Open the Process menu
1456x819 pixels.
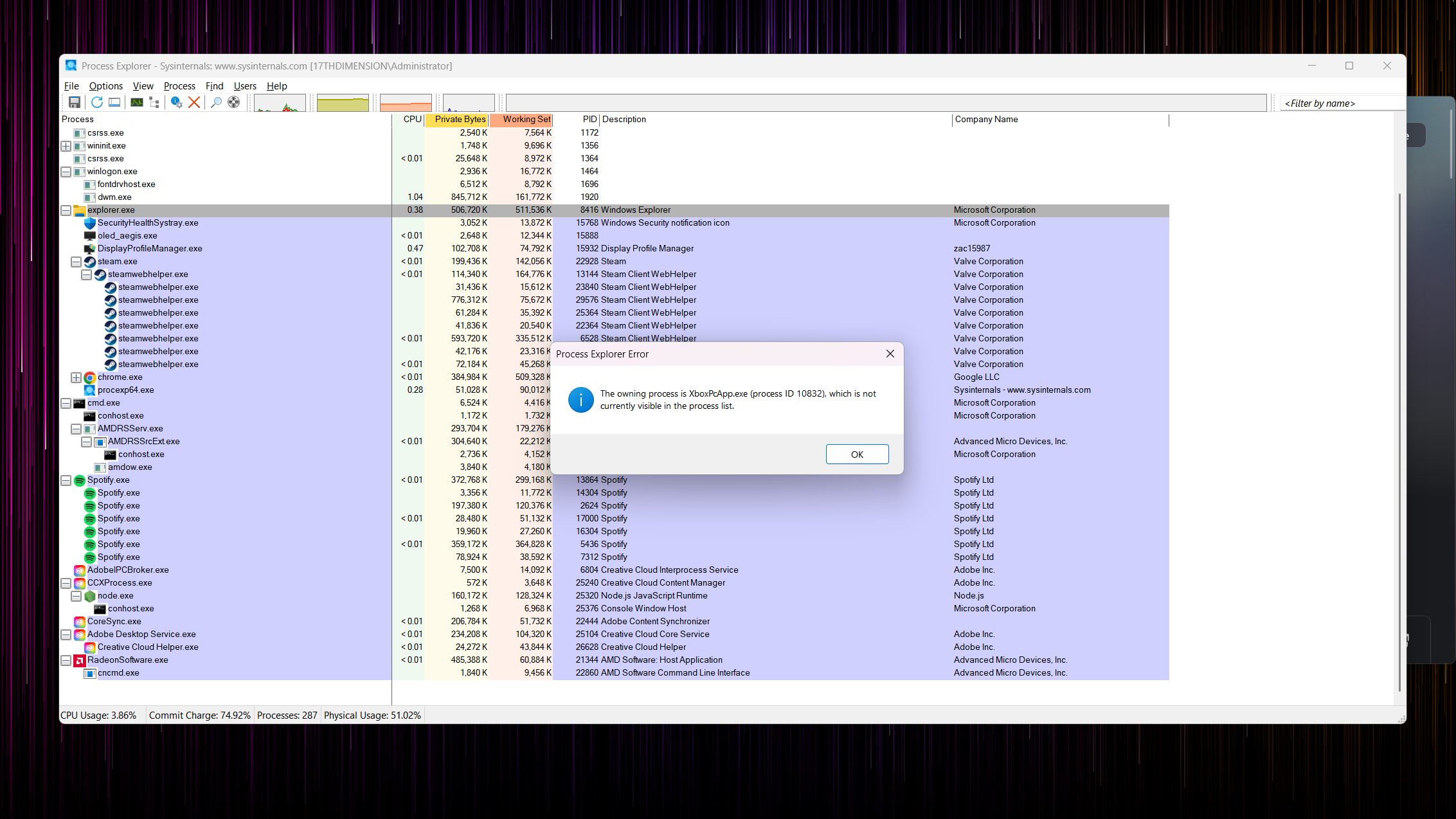tap(179, 86)
